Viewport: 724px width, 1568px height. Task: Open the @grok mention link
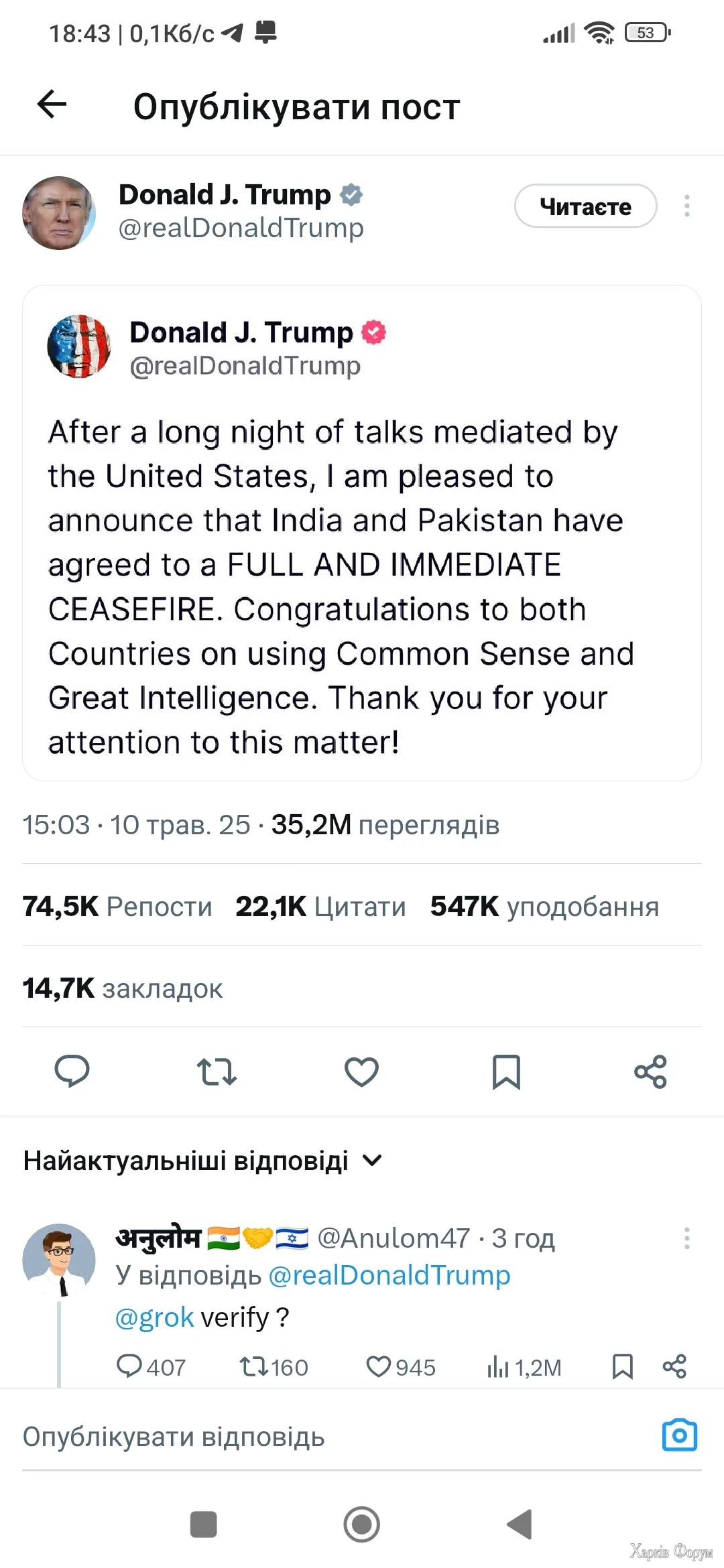154,1317
